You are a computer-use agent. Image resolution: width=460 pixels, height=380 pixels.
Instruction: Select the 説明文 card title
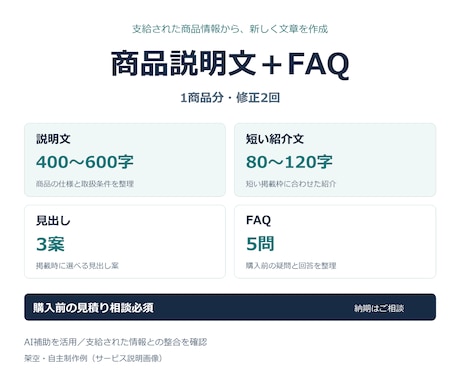(x=53, y=139)
